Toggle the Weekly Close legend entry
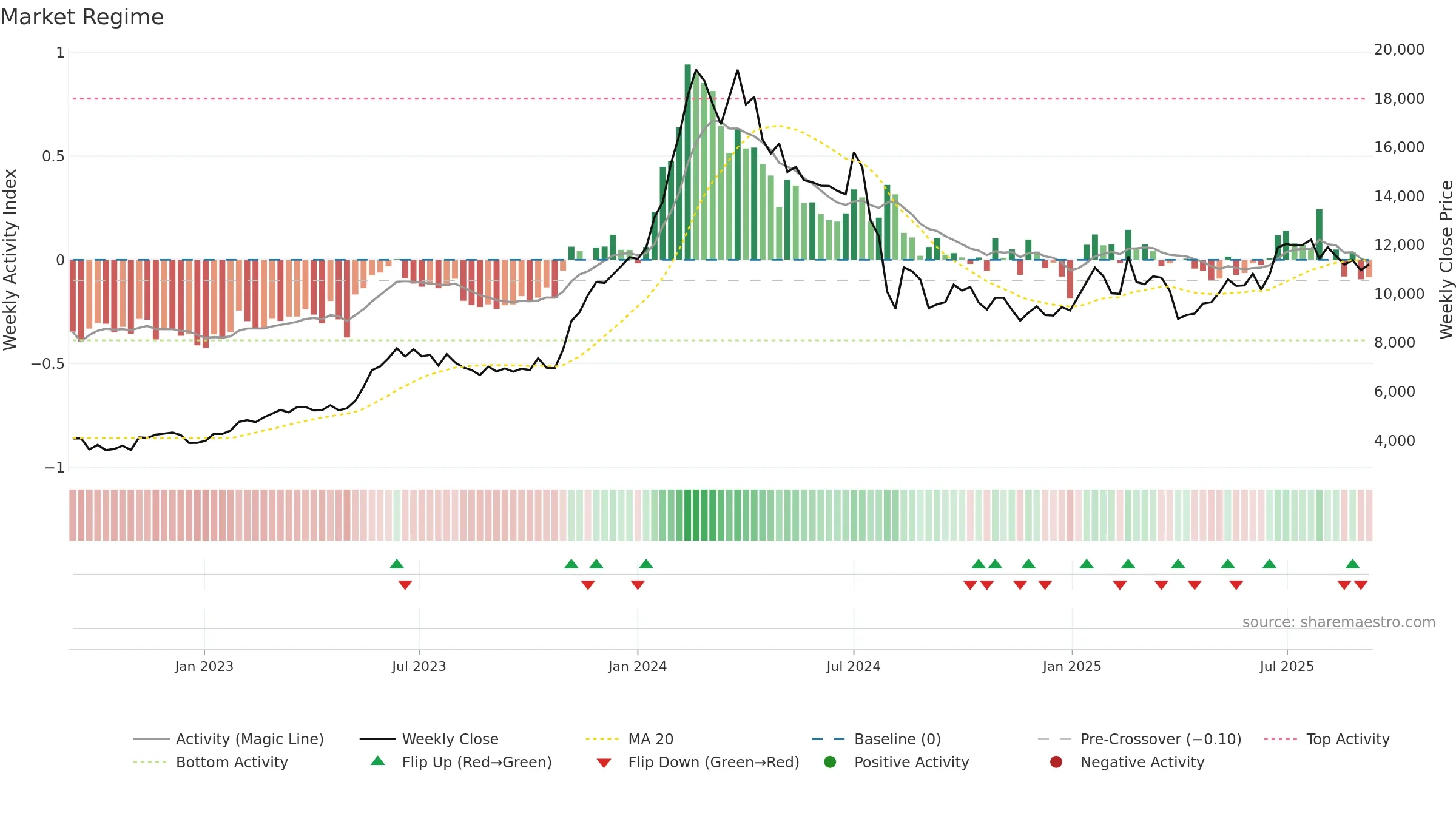The width and height of the screenshot is (1456, 819). [429, 739]
